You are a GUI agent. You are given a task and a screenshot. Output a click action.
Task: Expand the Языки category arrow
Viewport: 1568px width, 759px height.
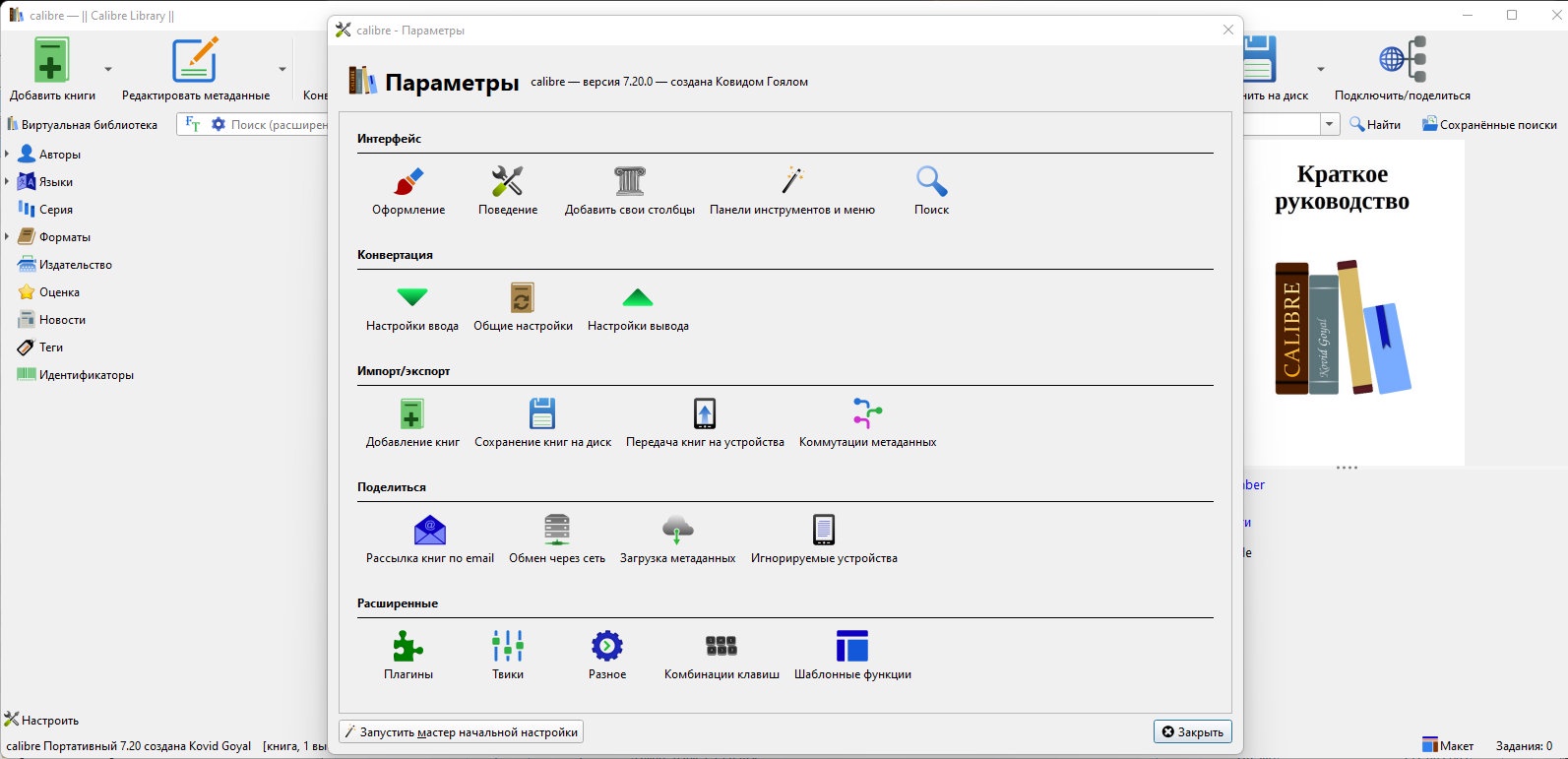coord(7,182)
